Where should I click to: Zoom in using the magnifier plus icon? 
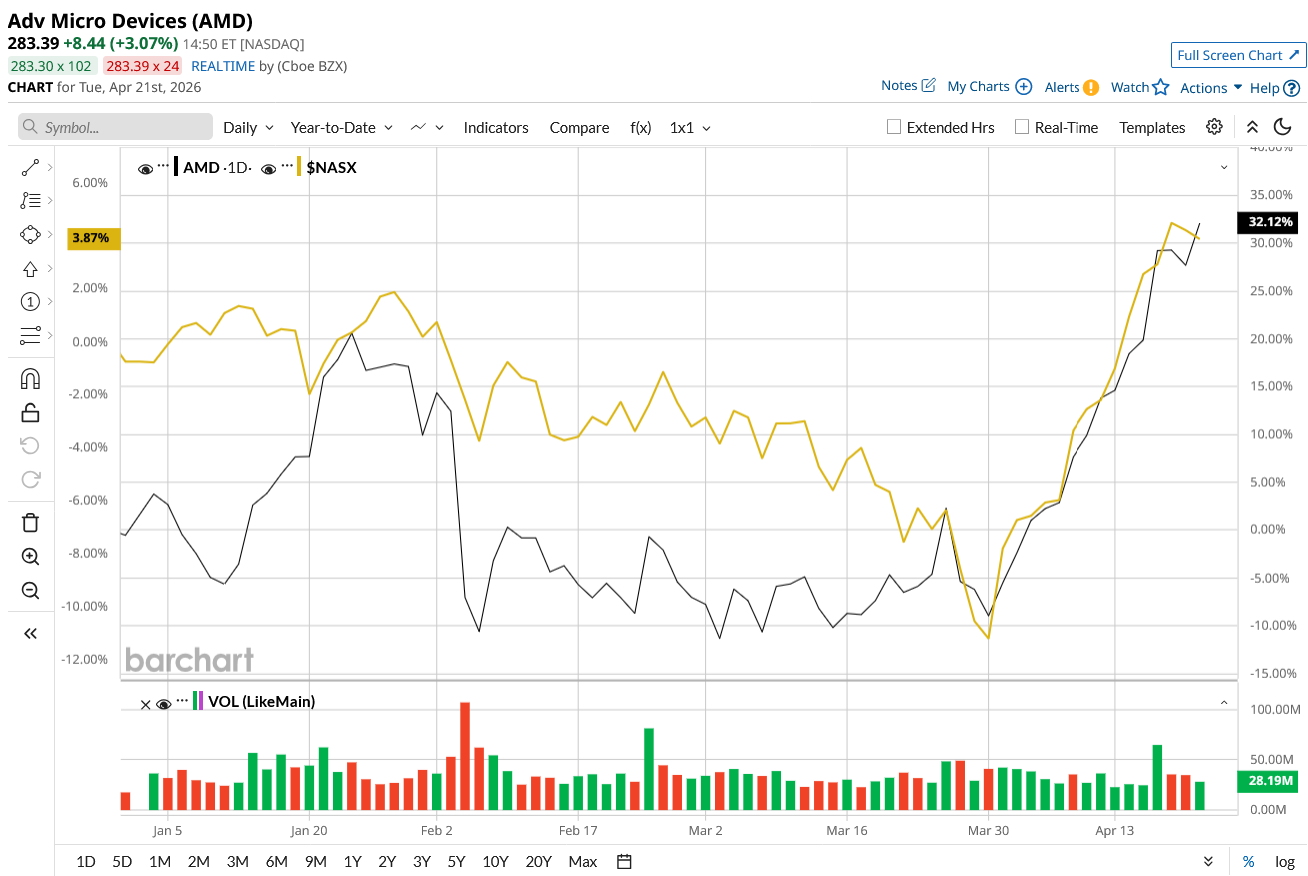coord(30,557)
